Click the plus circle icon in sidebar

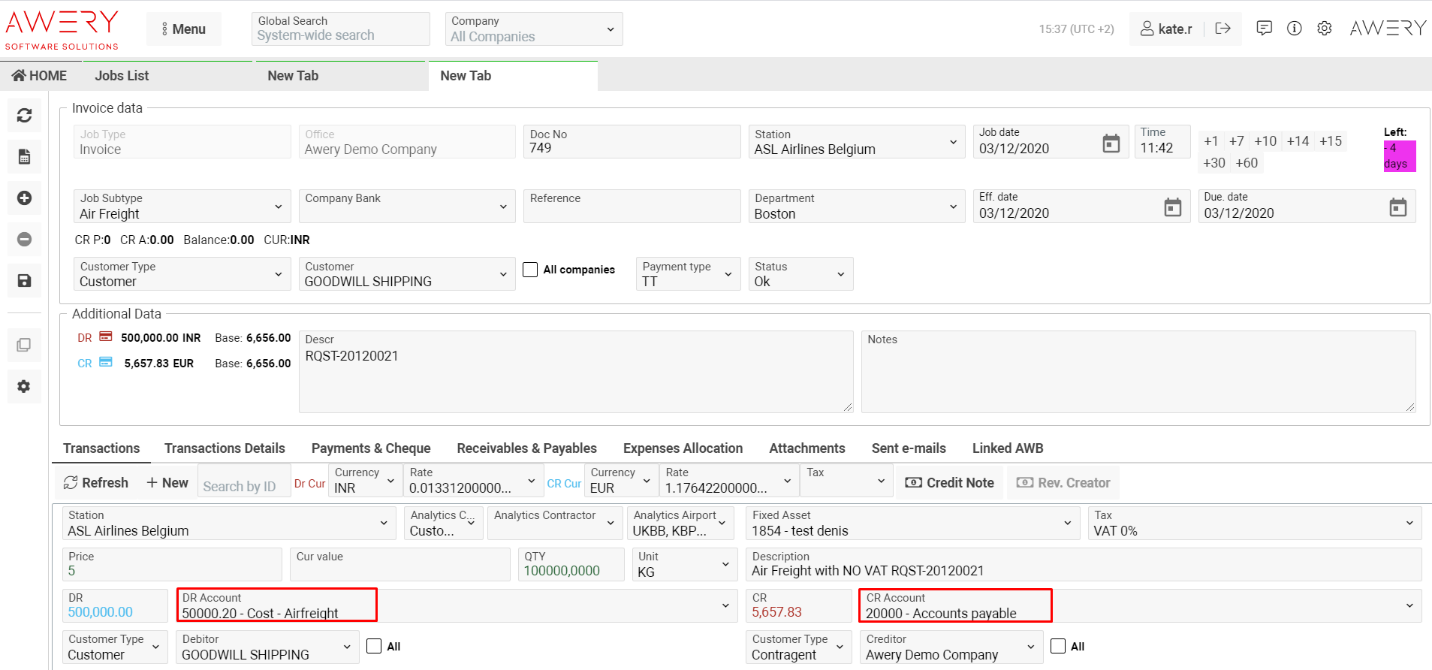[x=24, y=198]
